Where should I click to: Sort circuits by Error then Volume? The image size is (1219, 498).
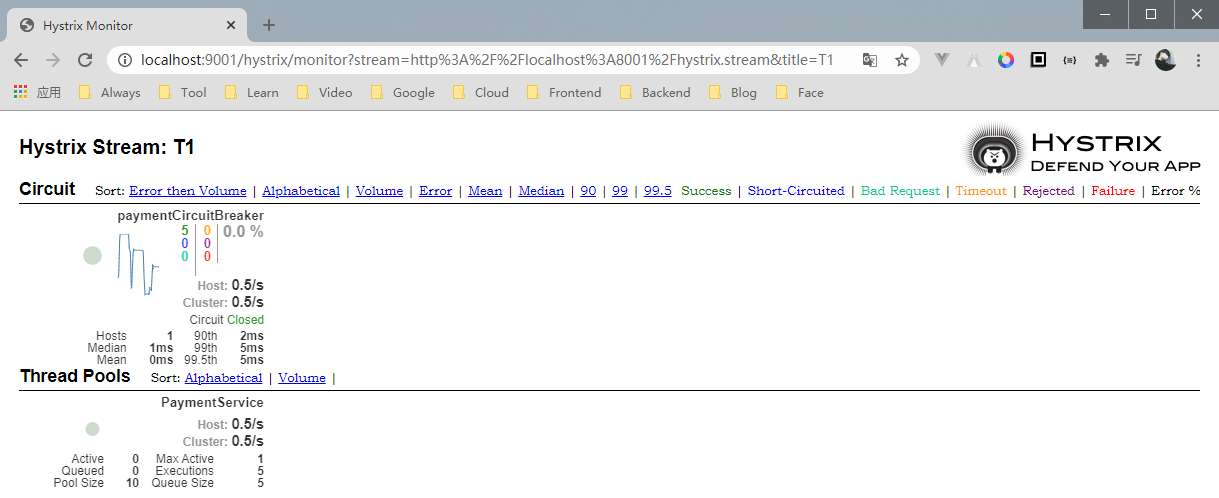188,191
